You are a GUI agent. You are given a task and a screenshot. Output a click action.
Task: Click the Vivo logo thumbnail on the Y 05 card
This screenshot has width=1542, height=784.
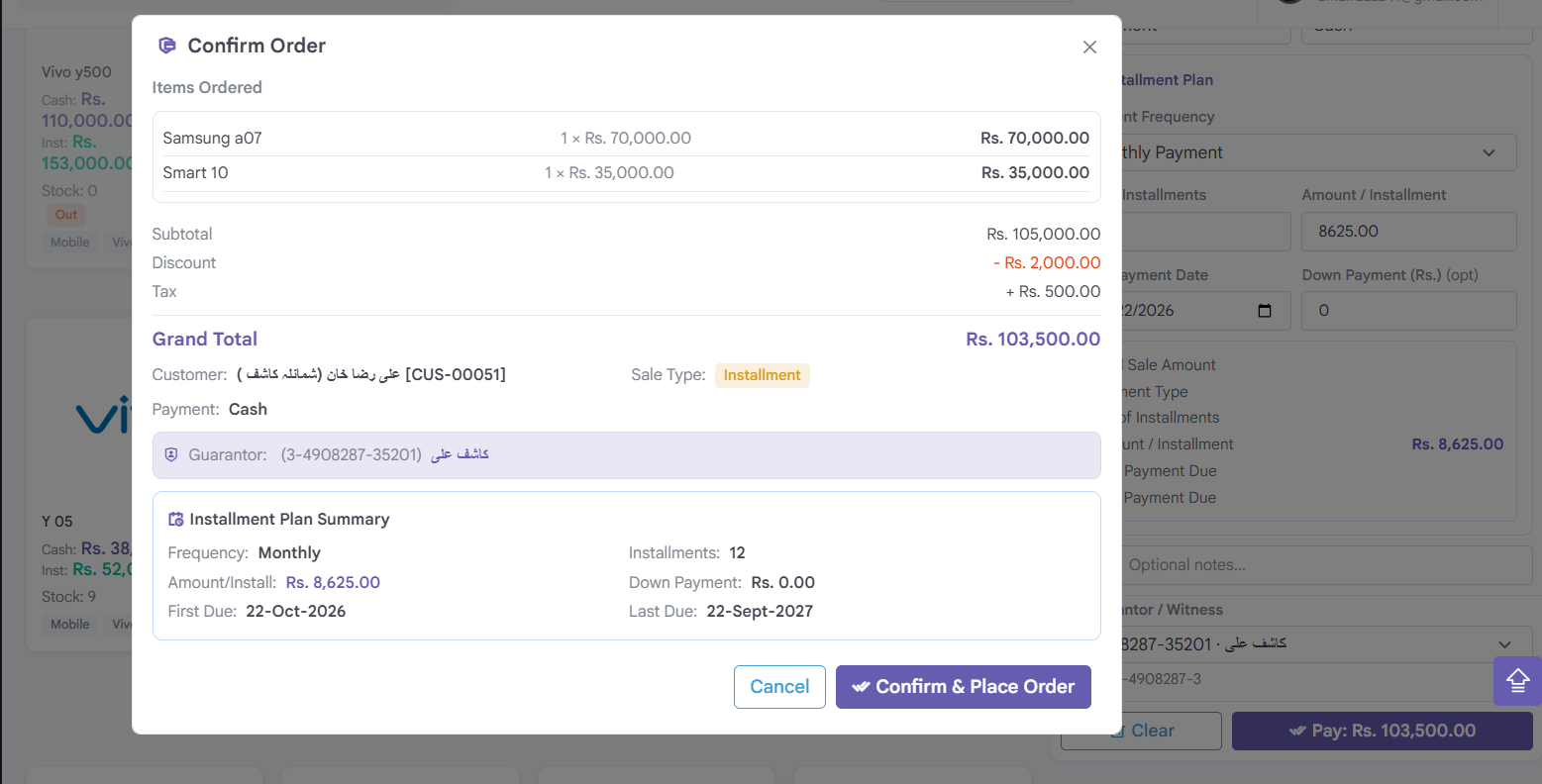[x=104, y=416]
